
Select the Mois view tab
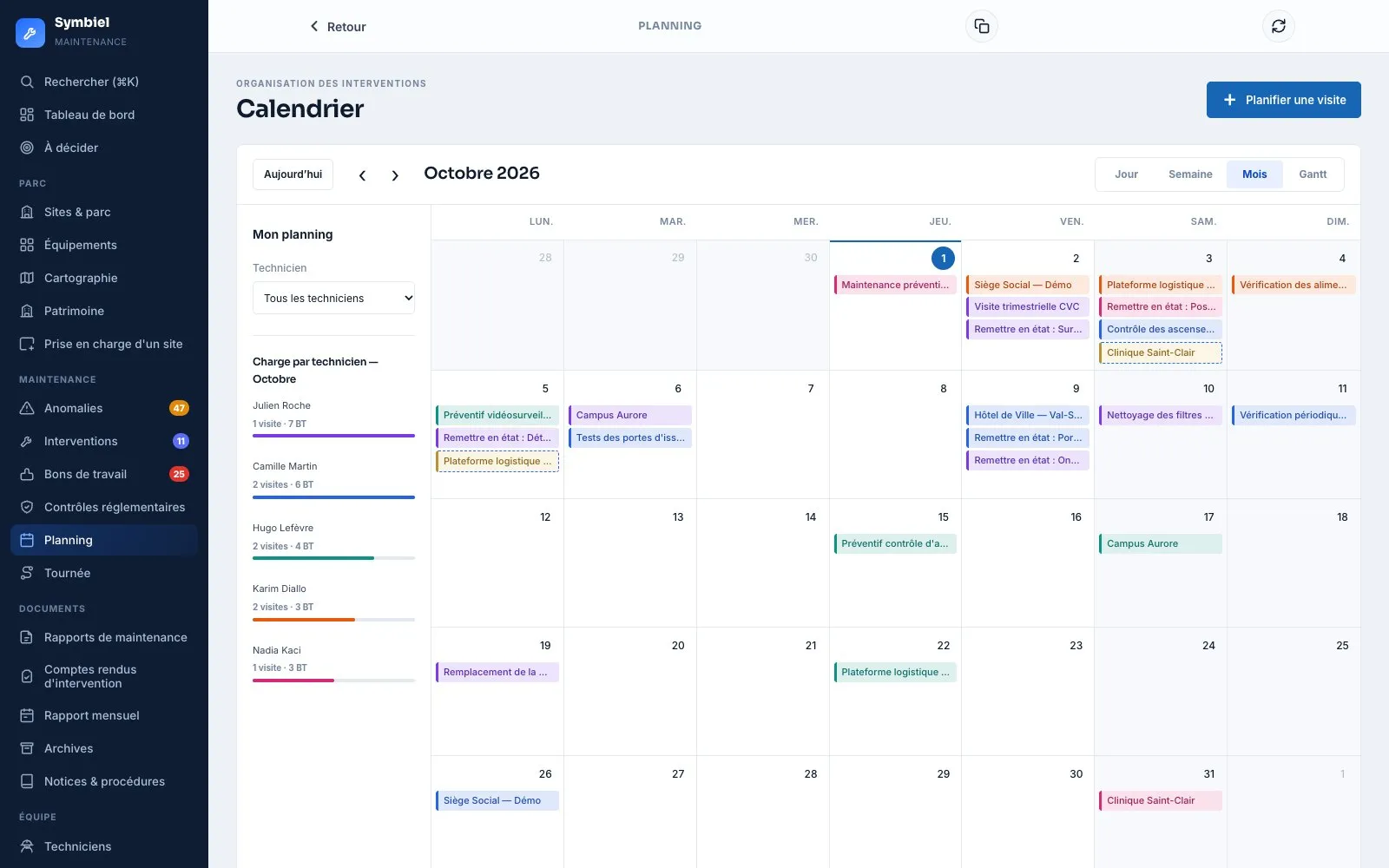point(1254,174)
